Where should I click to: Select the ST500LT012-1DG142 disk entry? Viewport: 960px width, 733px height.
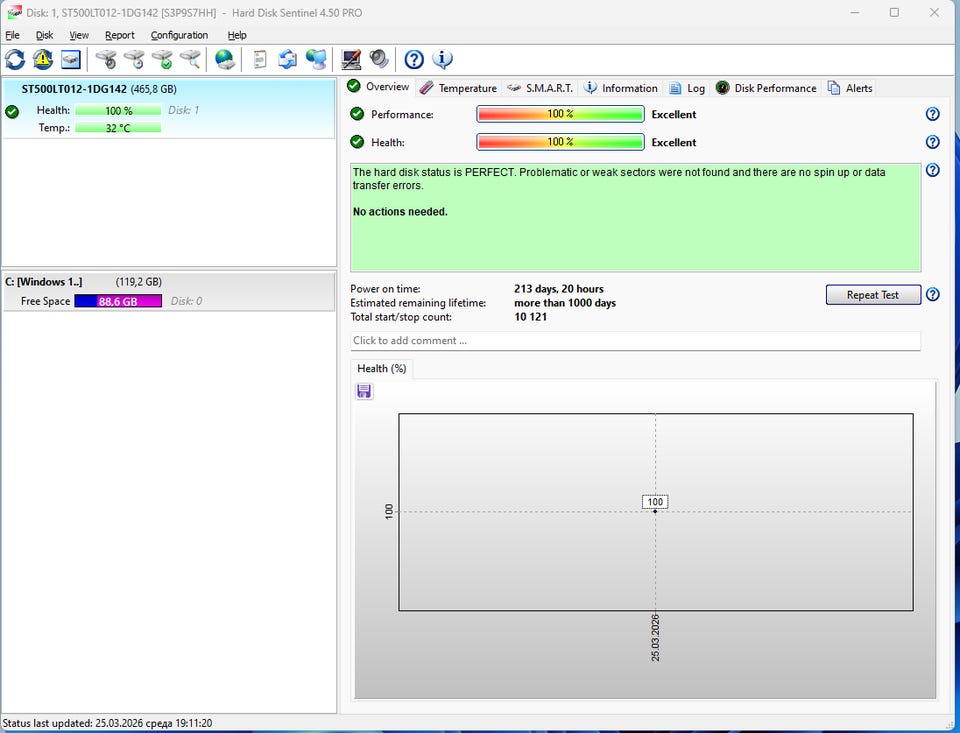pyautogui.click(x=99, y=89)
